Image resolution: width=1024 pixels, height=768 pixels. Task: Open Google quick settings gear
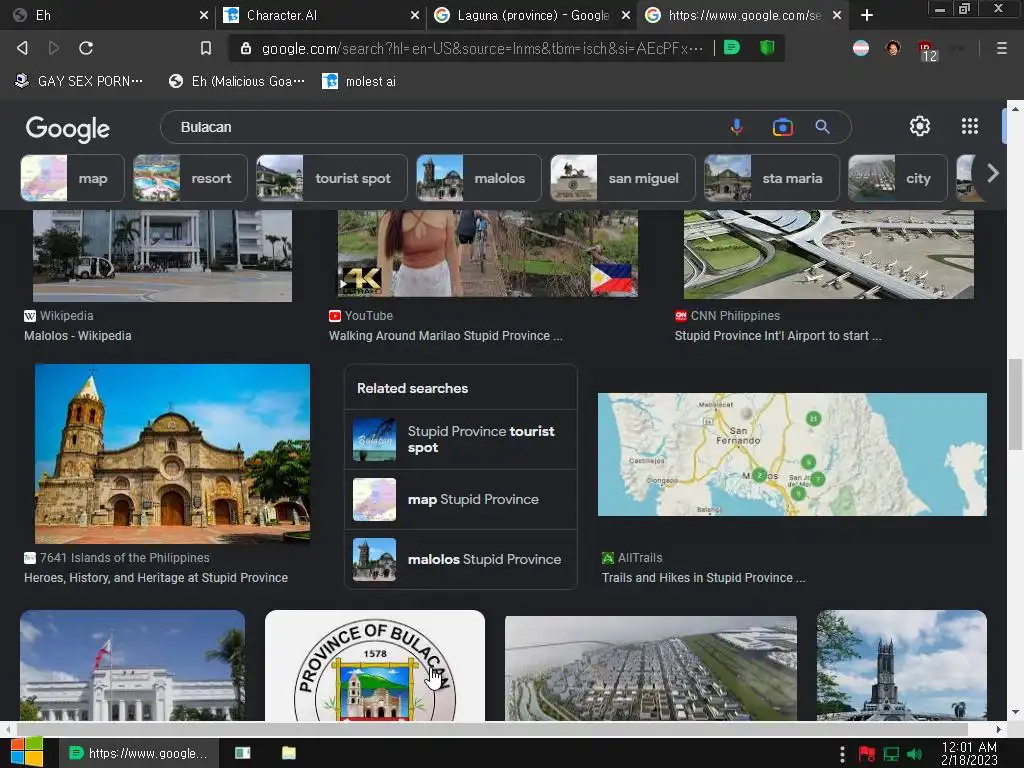pos(920,126)
